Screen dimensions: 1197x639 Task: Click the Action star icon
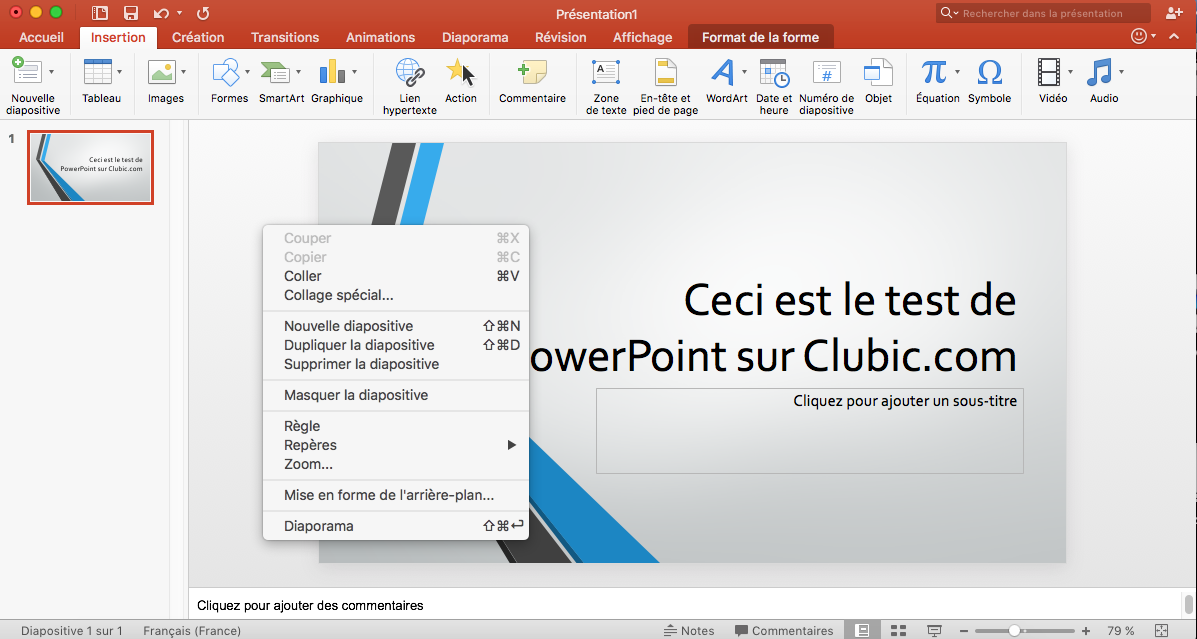[x=460, y=72]
